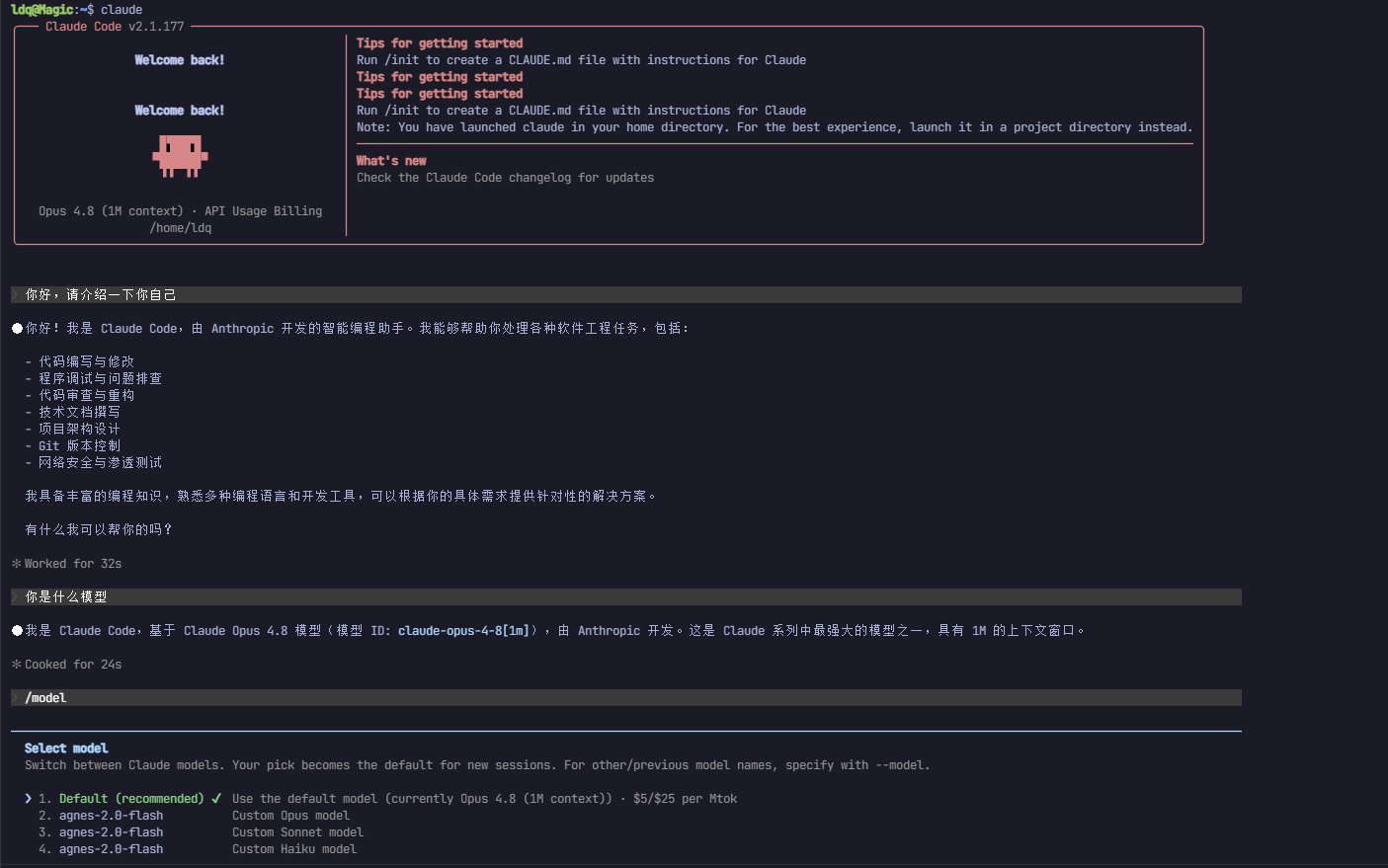Click the "Worked for 32s" status text
Viewport: 1388px width, 868px height.
click(73, 564)
